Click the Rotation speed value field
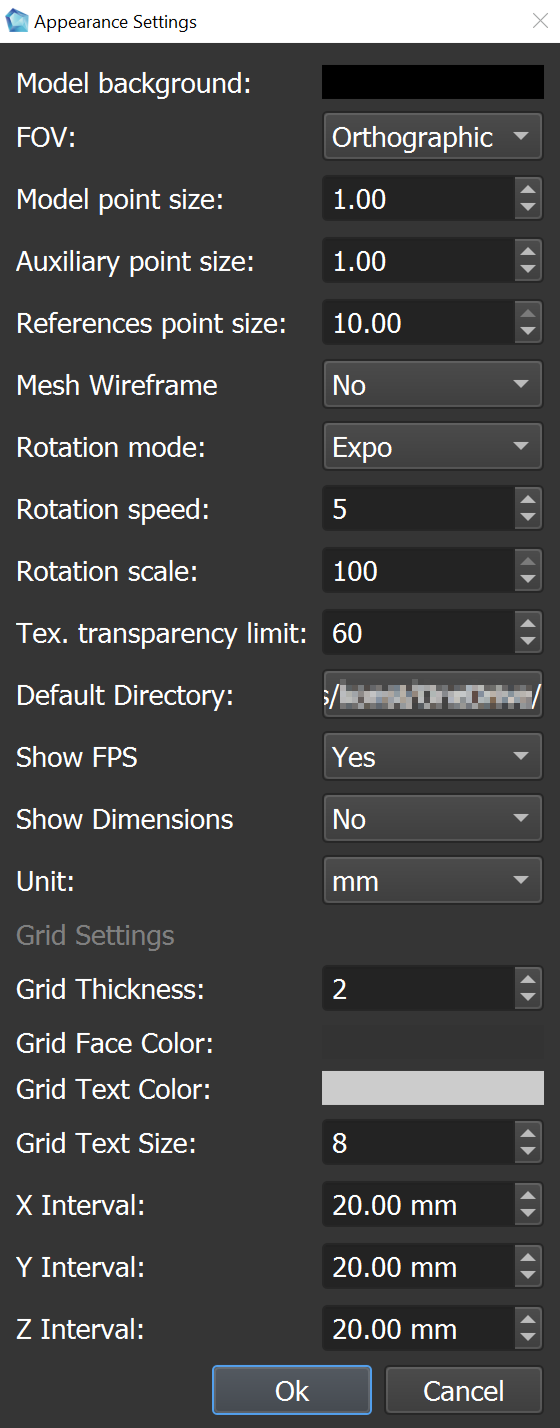 418,510
